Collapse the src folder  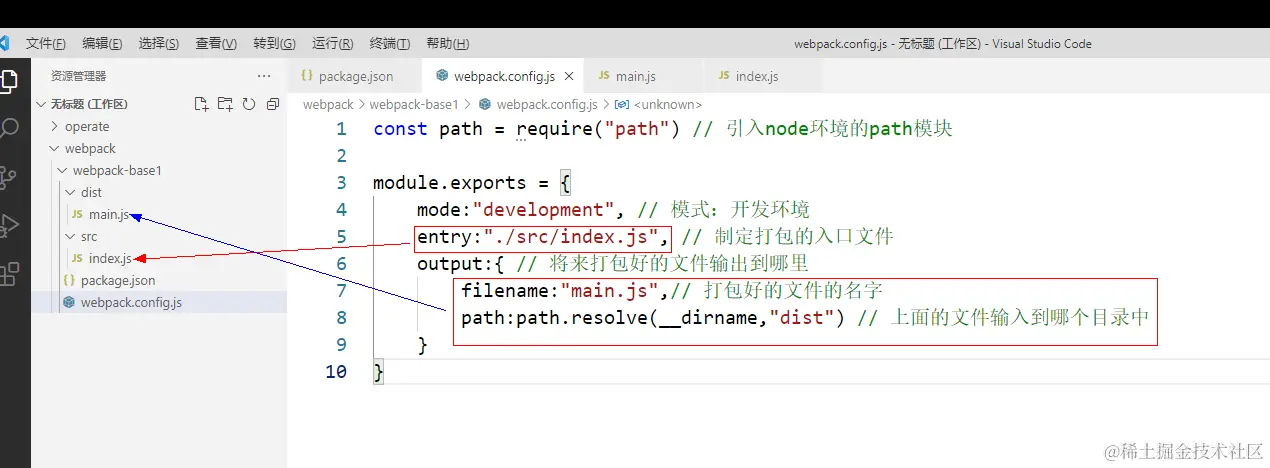70,236
